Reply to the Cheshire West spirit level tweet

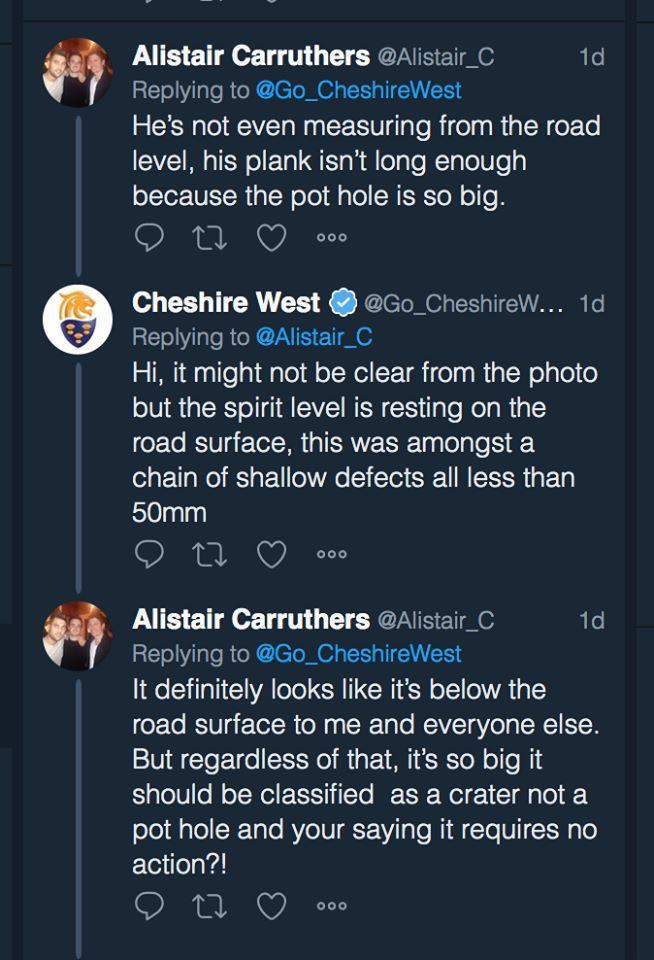click(147, 552)
